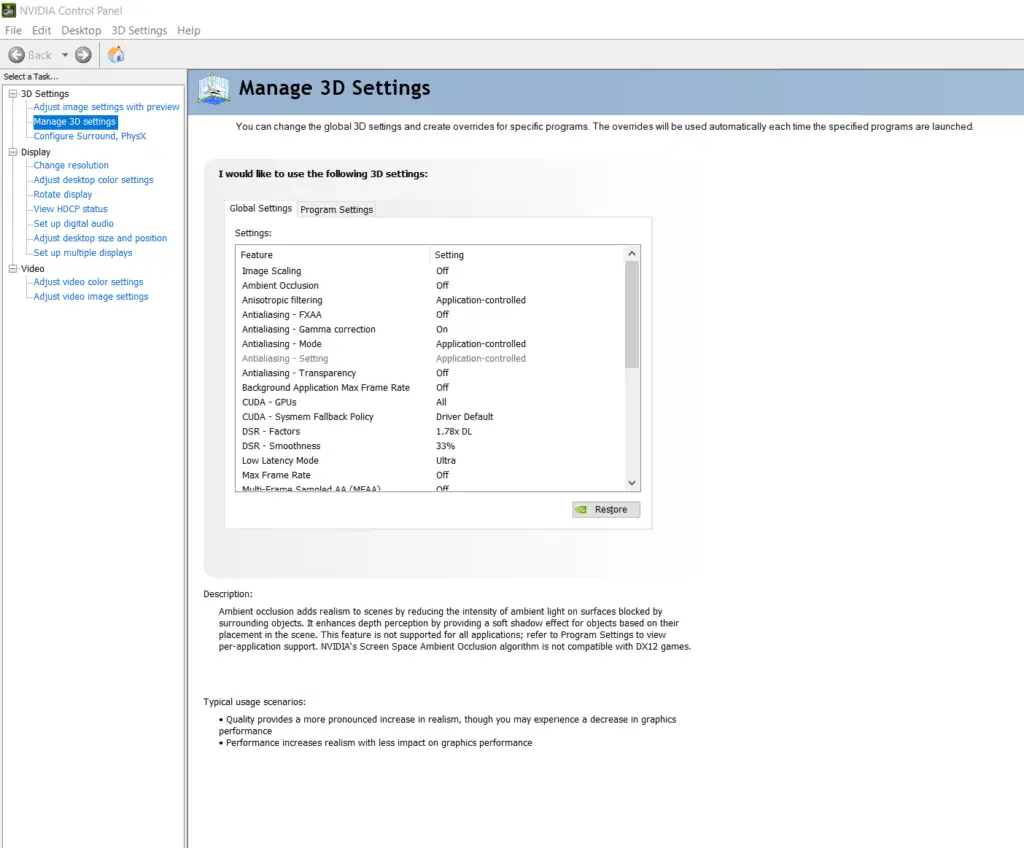
Task: Open the File menu
Action: click(x=13, y=30)
